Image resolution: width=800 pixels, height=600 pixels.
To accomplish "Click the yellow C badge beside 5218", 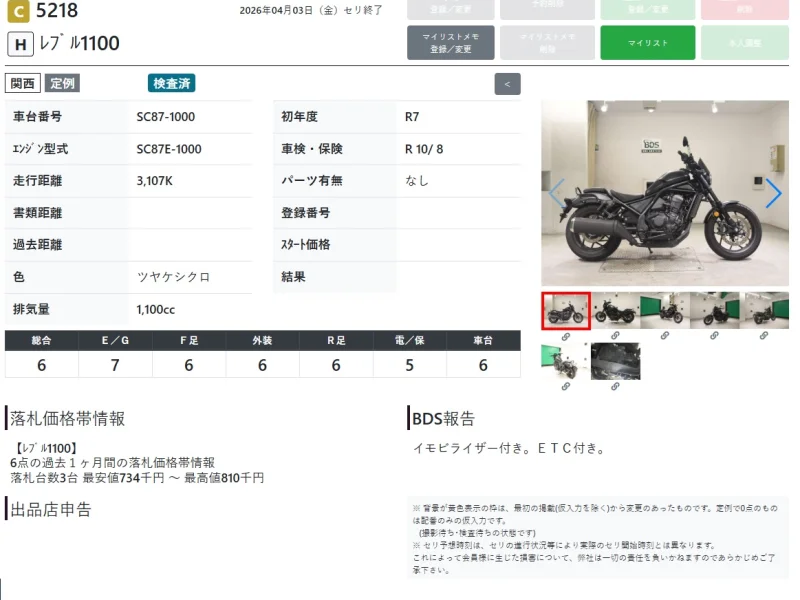I will (x=18, y=11).
